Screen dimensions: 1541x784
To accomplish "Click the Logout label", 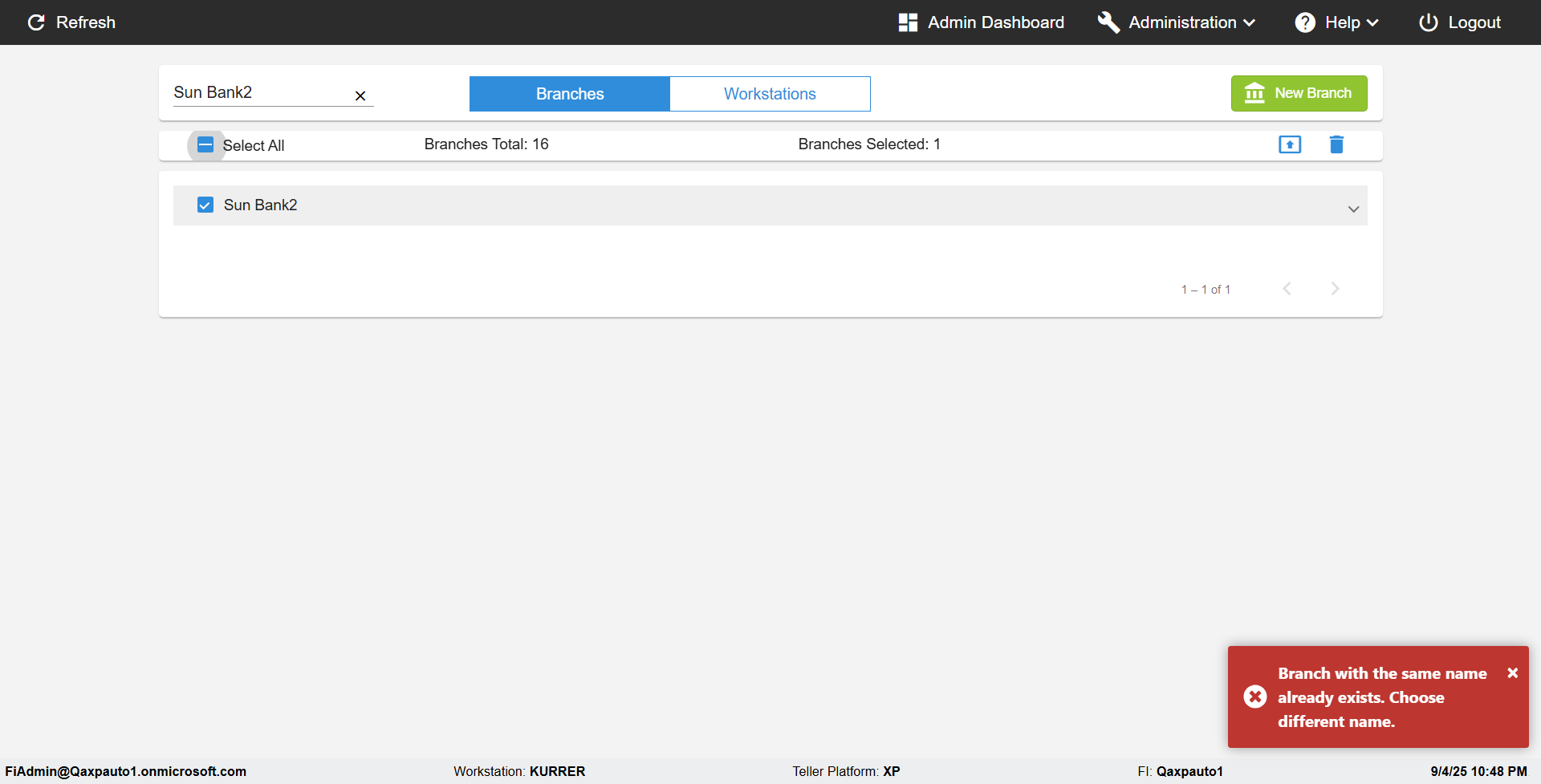I will [1474, 22].
